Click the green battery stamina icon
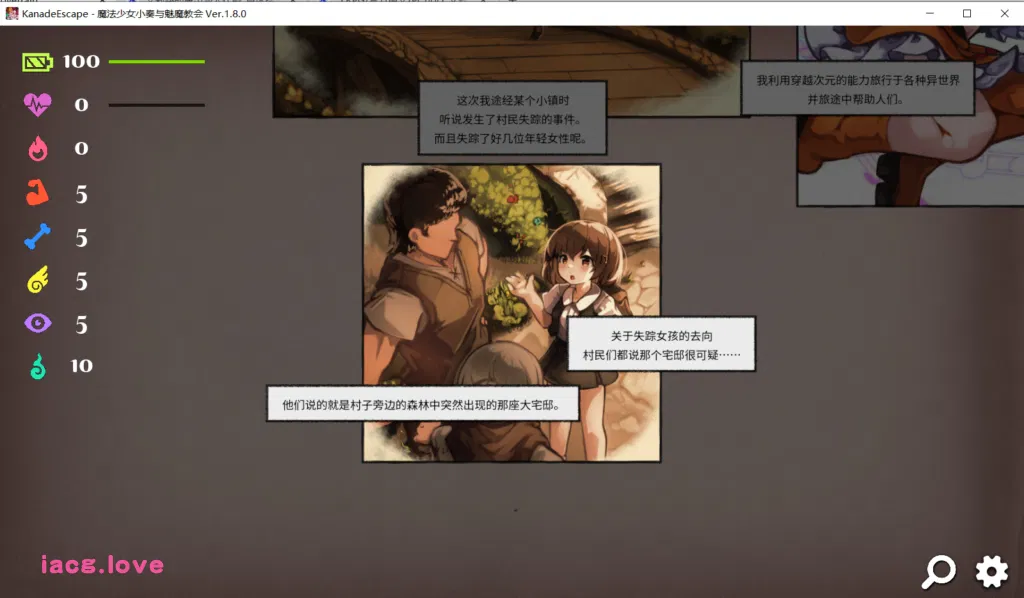The image size is (1024, 598). (37, 62)
